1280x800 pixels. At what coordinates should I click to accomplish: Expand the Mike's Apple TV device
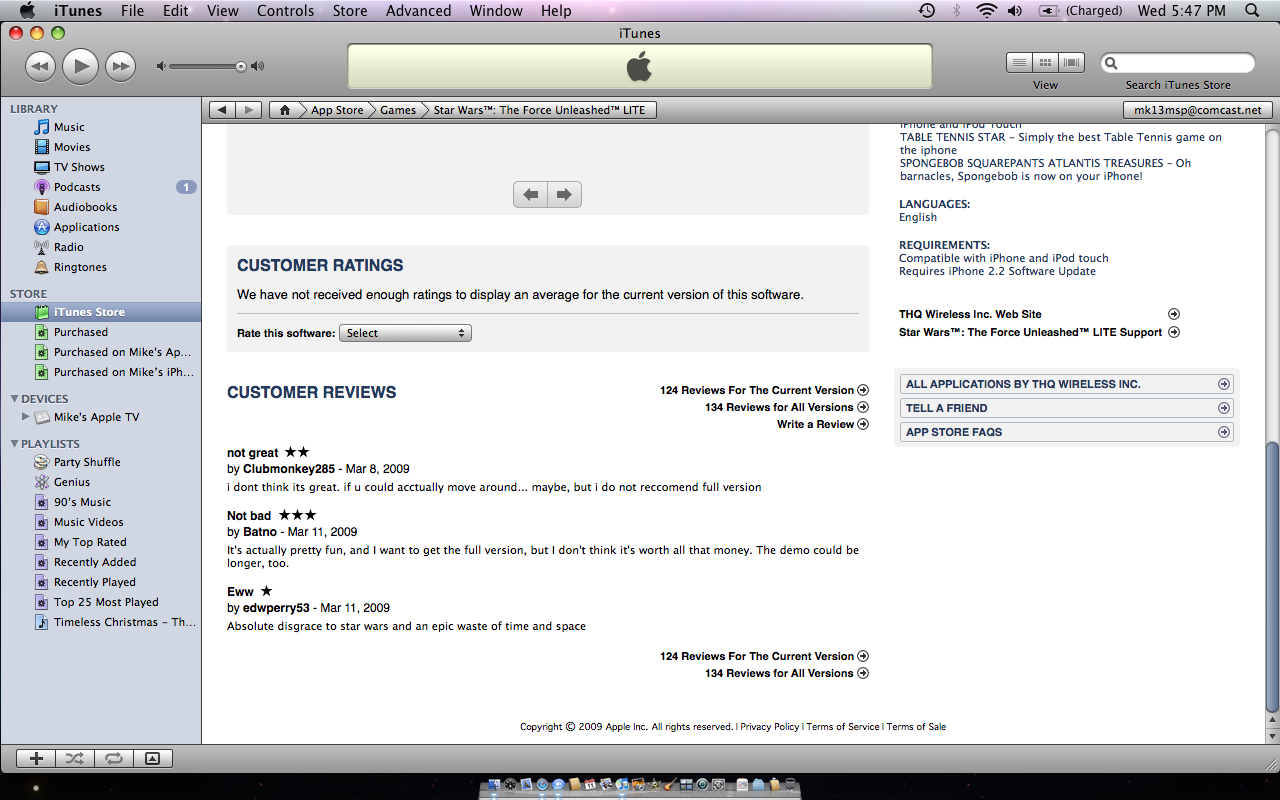(26, 417)
